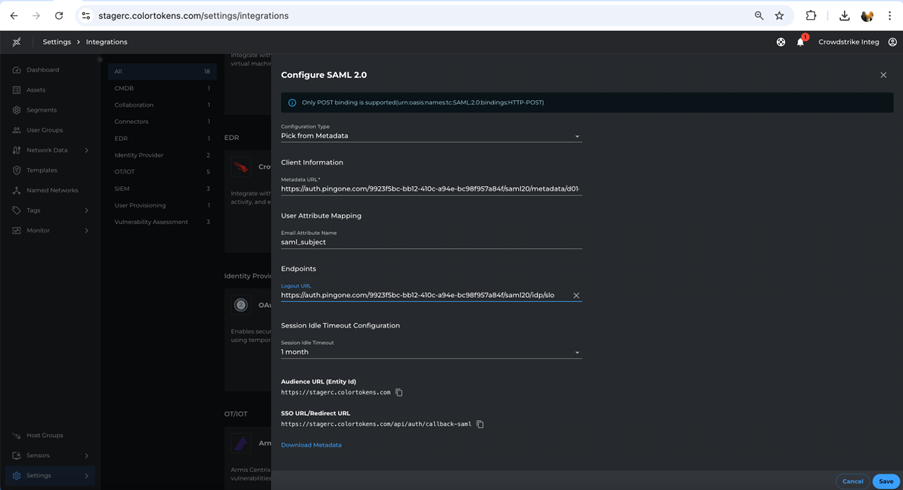Select the SIEM integrations category
This screenshot has height=490, width=903.
[x=122, y=188]
